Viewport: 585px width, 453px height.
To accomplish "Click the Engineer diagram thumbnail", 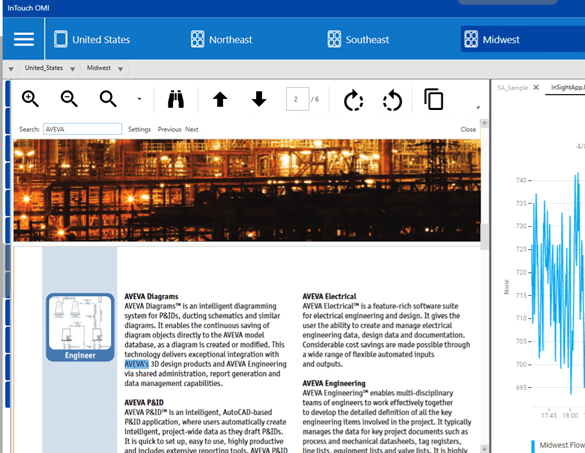I will [80, 327].
